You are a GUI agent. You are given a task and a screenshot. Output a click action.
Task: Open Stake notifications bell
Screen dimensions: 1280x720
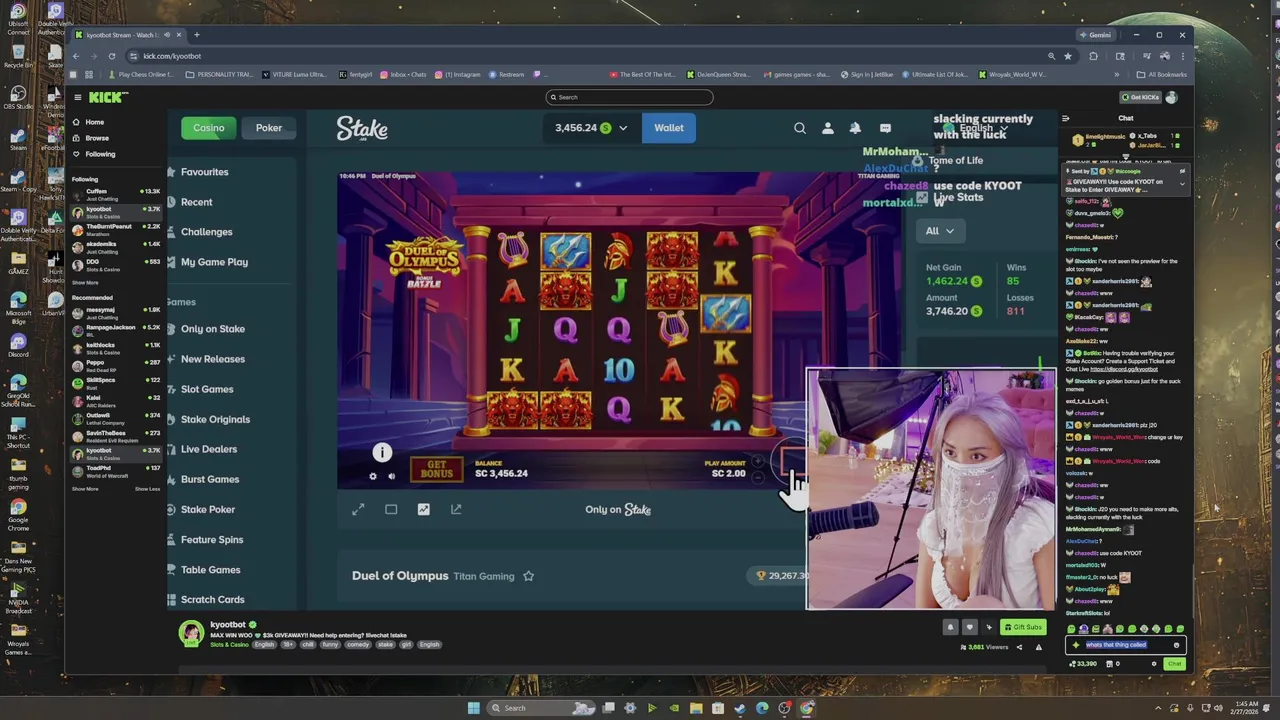point(855,128)
